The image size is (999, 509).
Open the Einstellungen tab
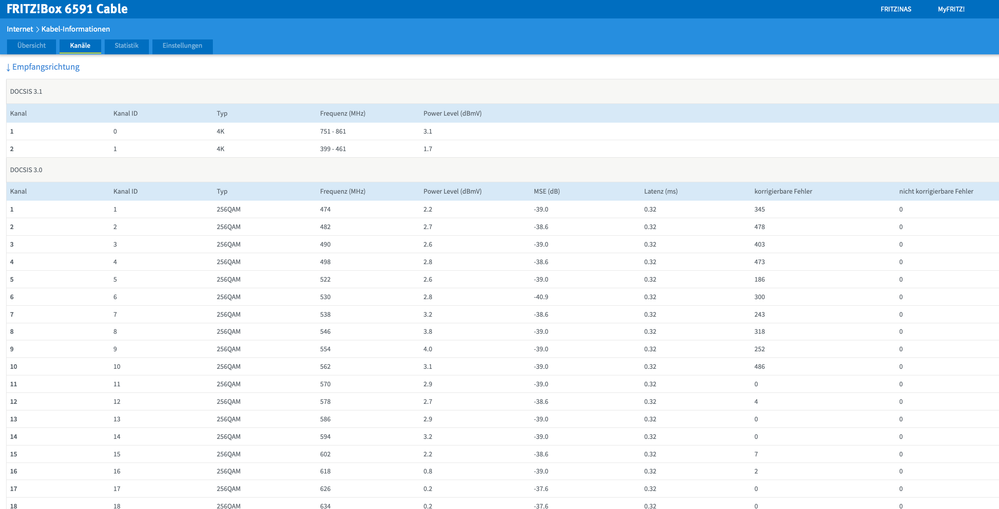(182, 46)
